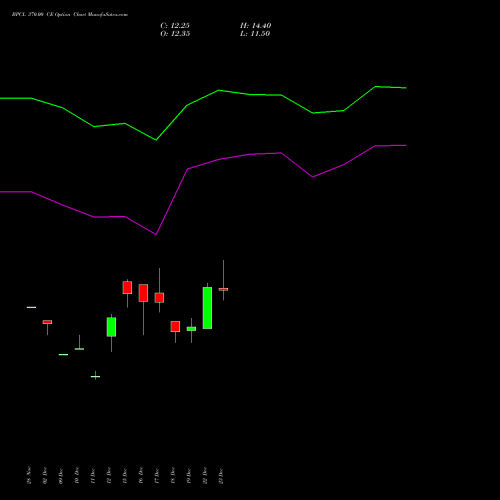The width and height of the screenshot is (500, 500).
Task: Click the red candle body for 17 Dec
Action: pos(159,298)
